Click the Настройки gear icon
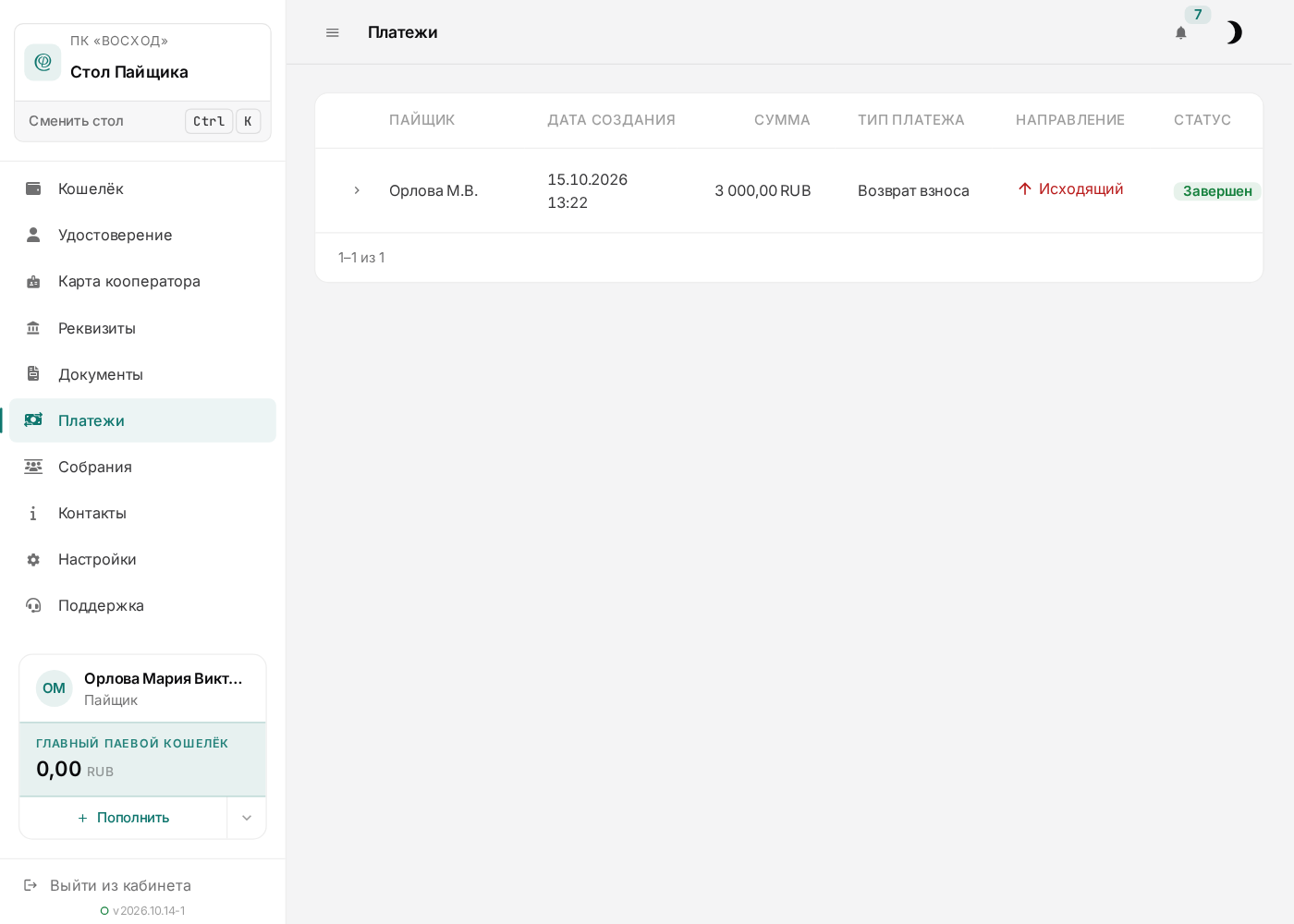This screenshot has height=924, width=1294. click(x=33, y=559)
